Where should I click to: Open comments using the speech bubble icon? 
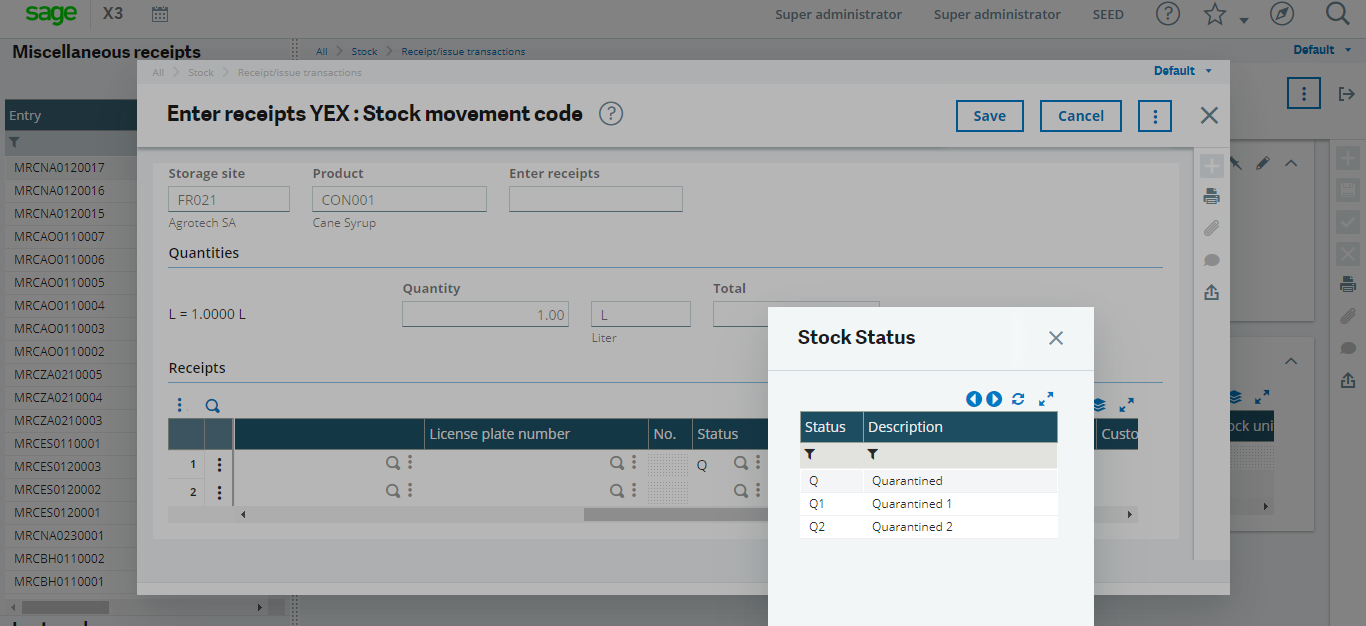coord(1211,260)
